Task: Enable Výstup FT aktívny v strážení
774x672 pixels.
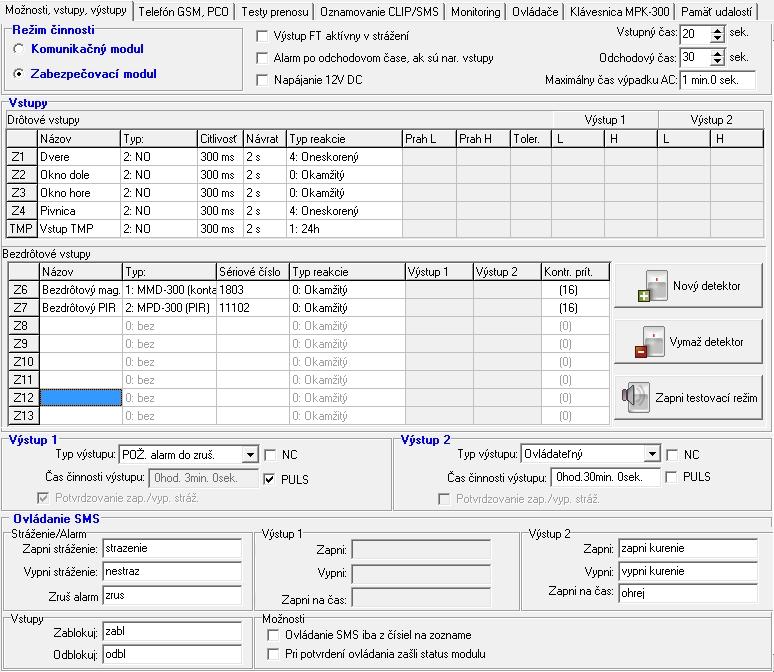Action: coord(262,36)
